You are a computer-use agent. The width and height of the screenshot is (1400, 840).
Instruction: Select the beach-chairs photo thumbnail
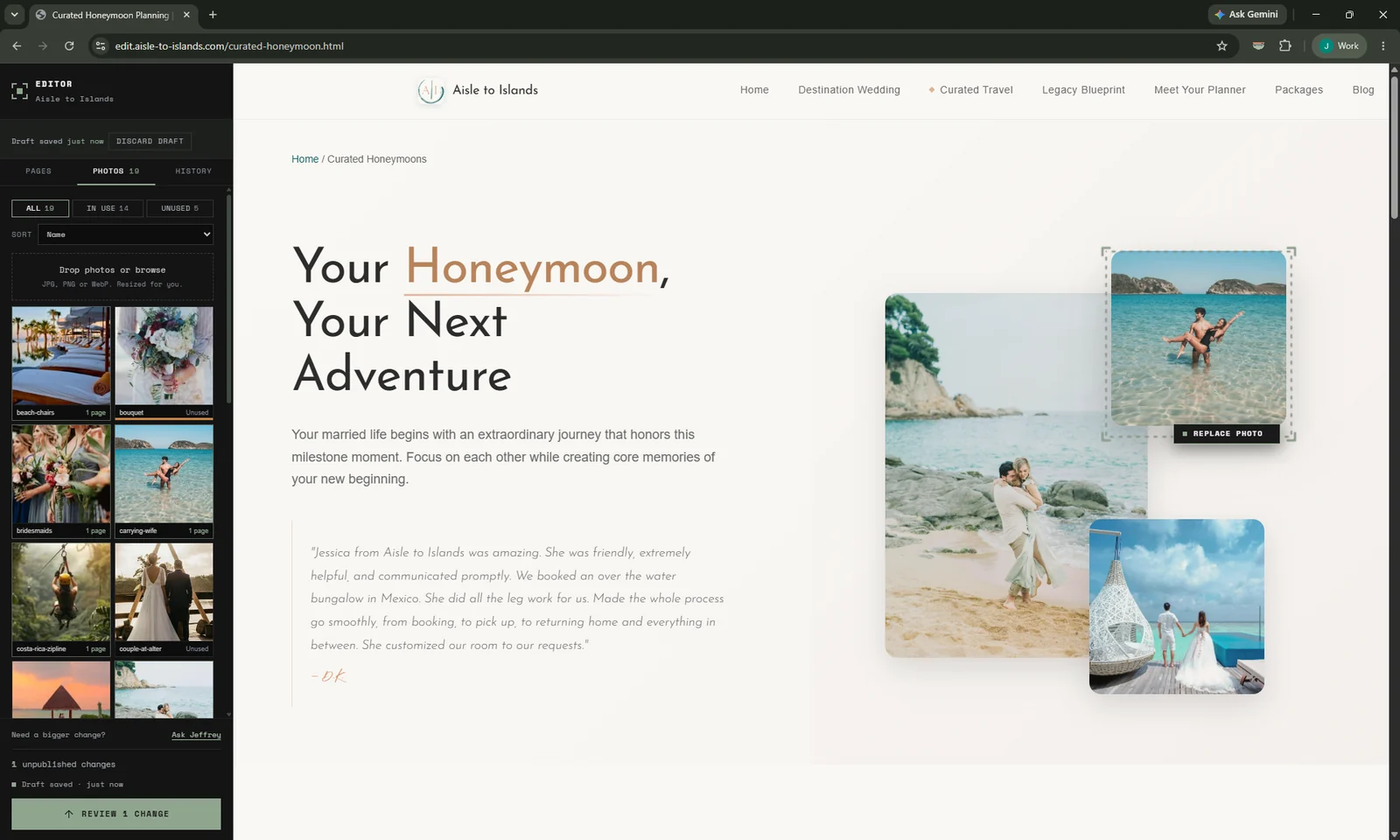tap(61, 362)
